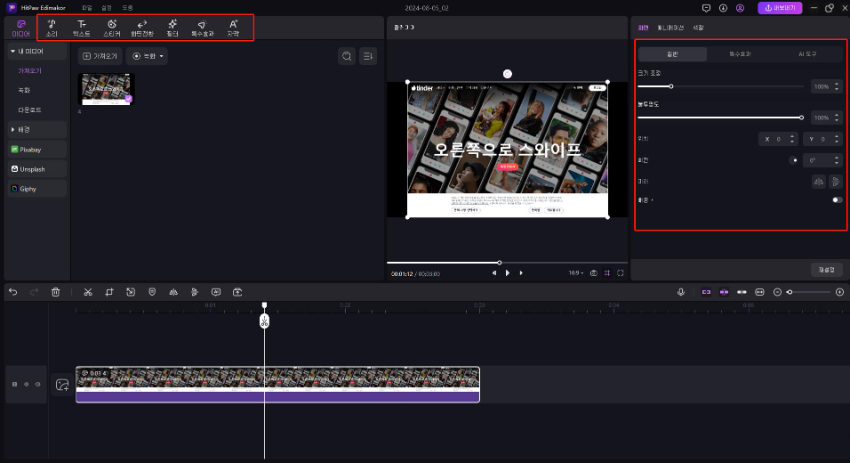Toggle the switch at bottom of properties panel
The image size is (850, 463).
click(x=836, y=199)
